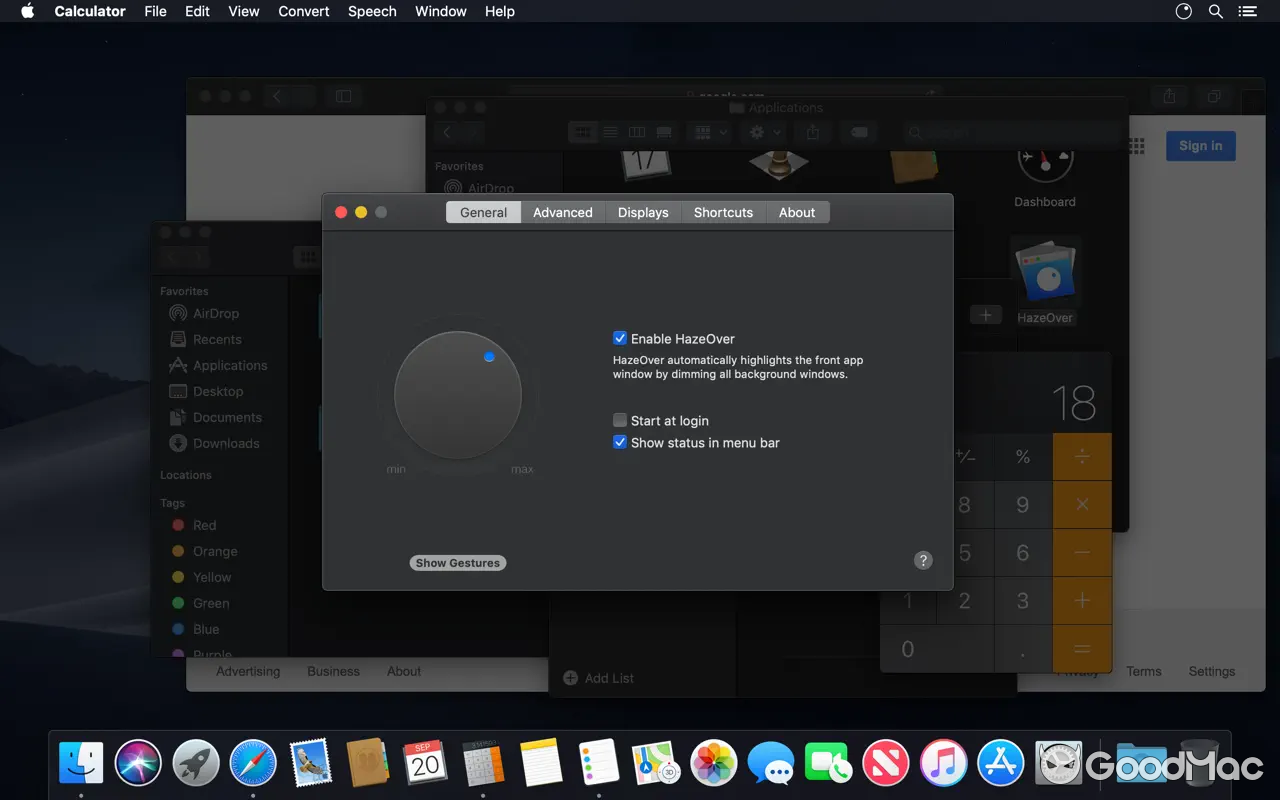Click the help question mark button
Viewport: 1280px width, 800px height.
(x=923, y=561)
